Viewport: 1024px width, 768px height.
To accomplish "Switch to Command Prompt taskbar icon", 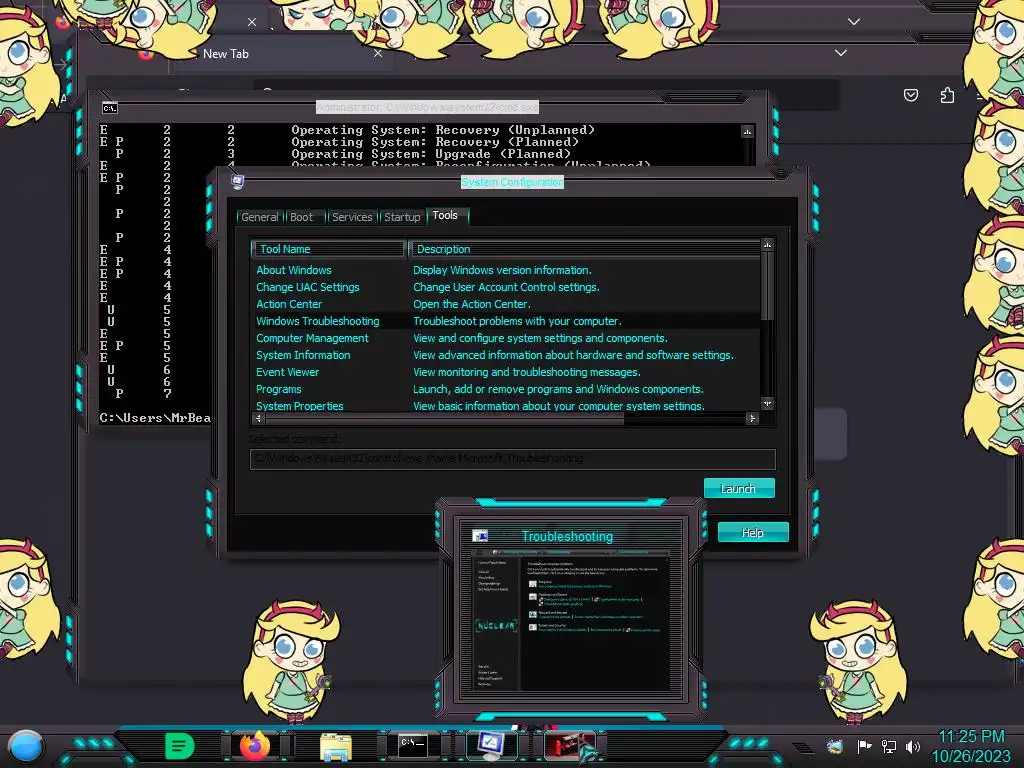I will tap(413, 745).
